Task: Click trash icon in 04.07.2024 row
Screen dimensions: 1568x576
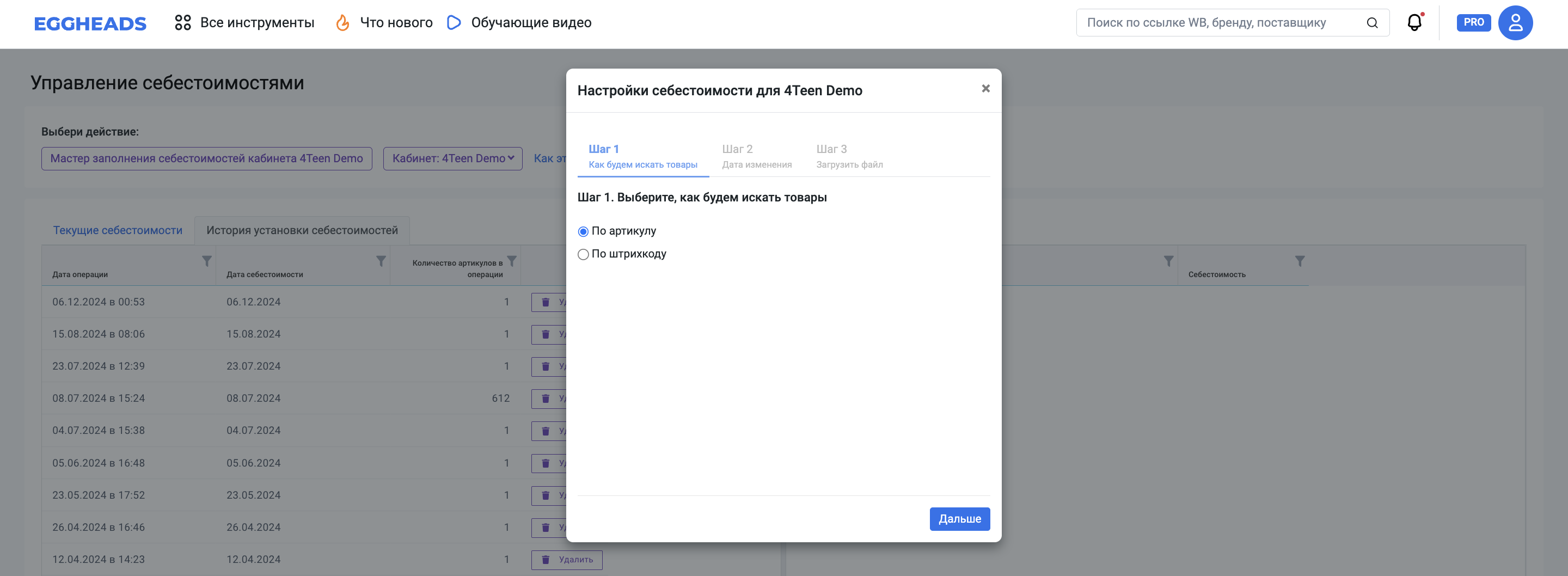Action: click(x=546, y=431)
